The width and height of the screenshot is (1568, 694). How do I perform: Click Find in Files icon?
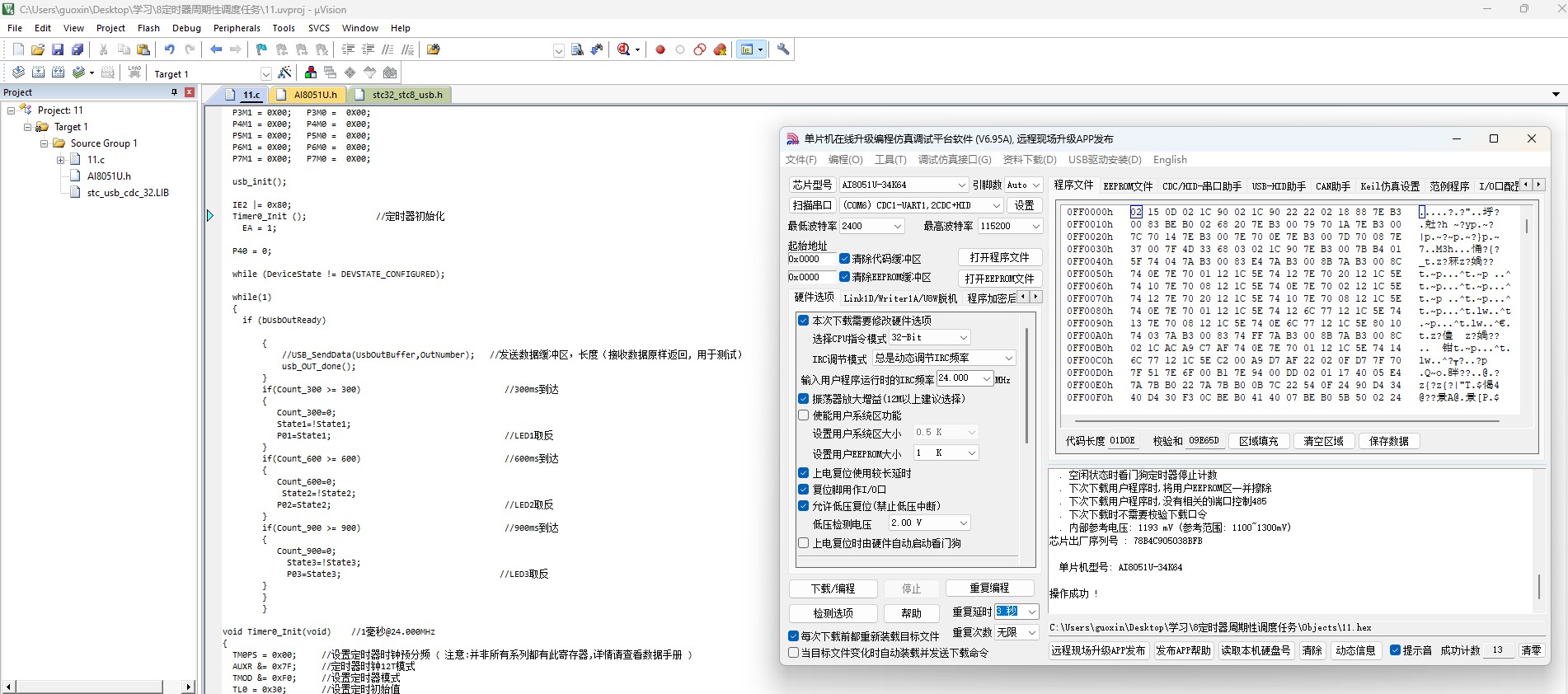pyautogui.click(x=434, y=49)
